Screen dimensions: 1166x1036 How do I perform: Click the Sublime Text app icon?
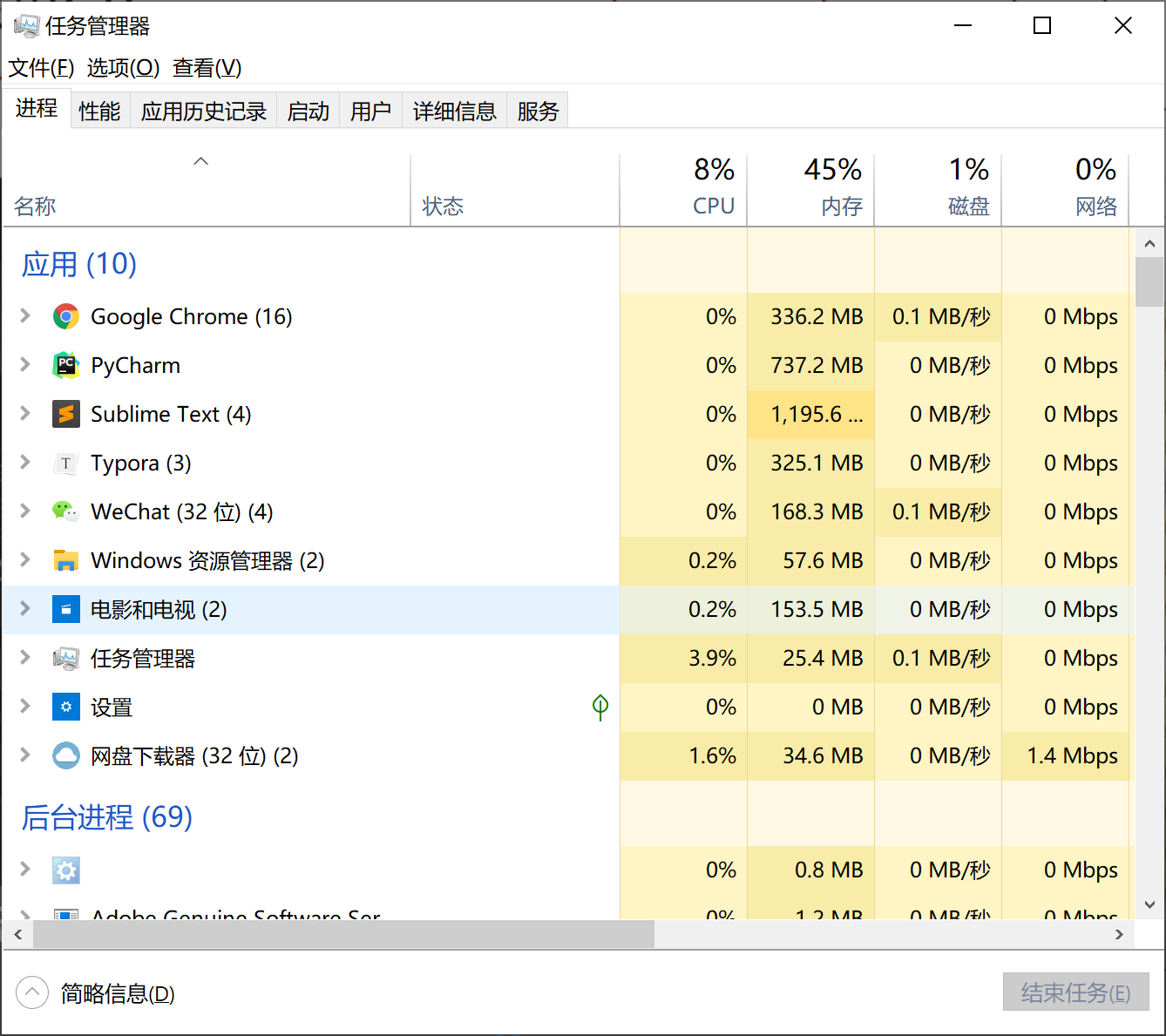pos(66,414)
